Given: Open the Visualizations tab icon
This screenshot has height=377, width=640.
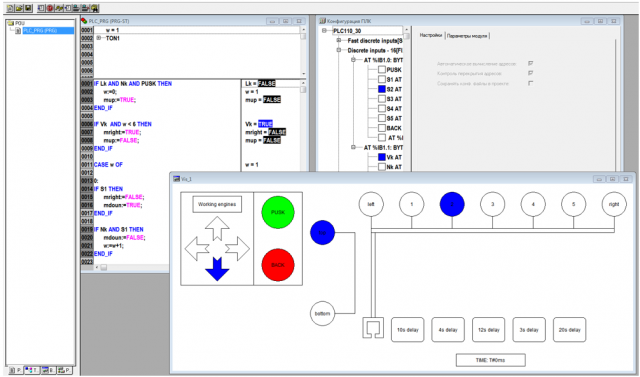Looking at the screenshot, I should click(x=48, y=370).
